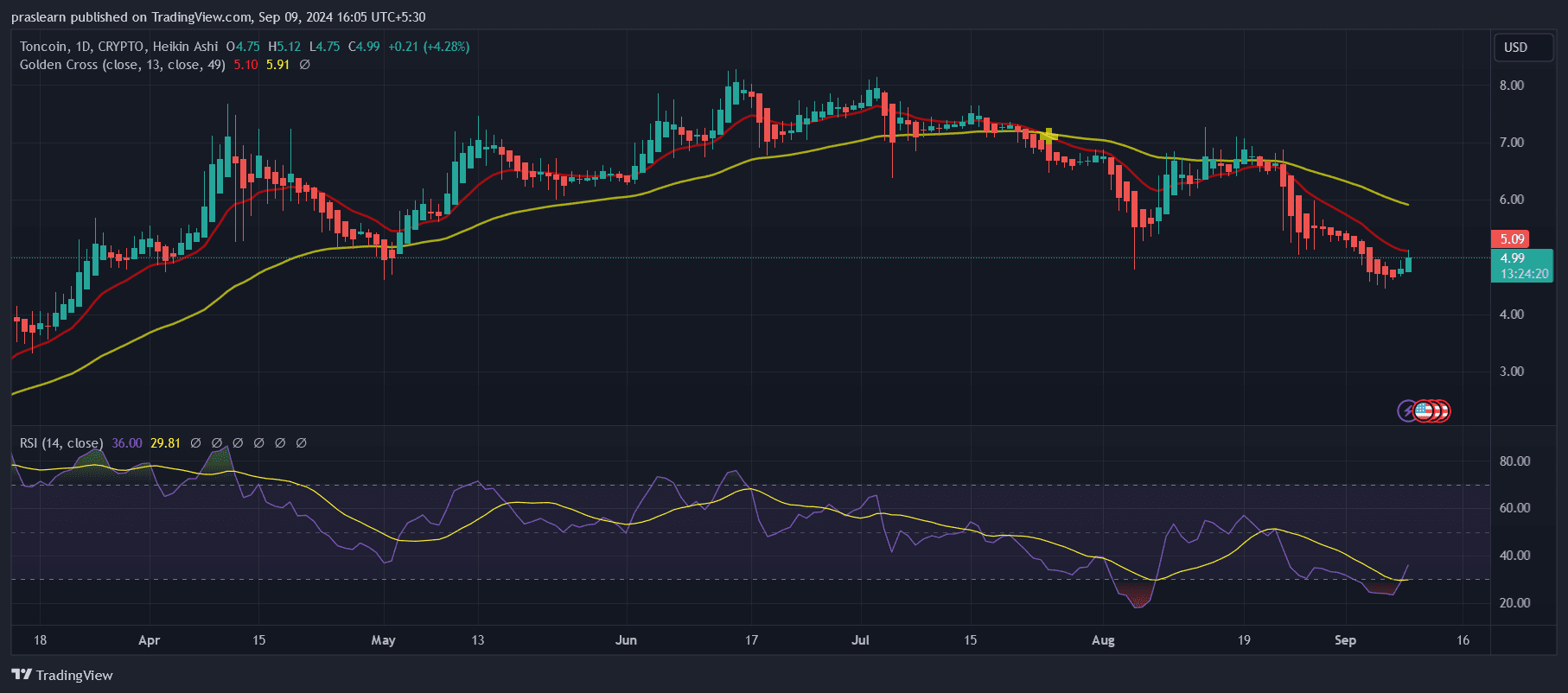Click the yellow 29.81 RSI value
The width and height of the screenshot is (1568, 693).
pos(165,443)
